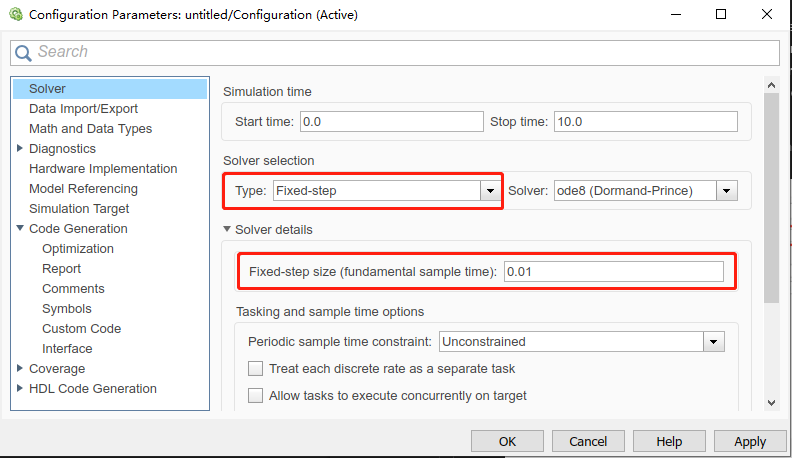The image size is (792, 458).
Task: Expand the Diagnostics tree node arrow
Action: tap(20, 148)
